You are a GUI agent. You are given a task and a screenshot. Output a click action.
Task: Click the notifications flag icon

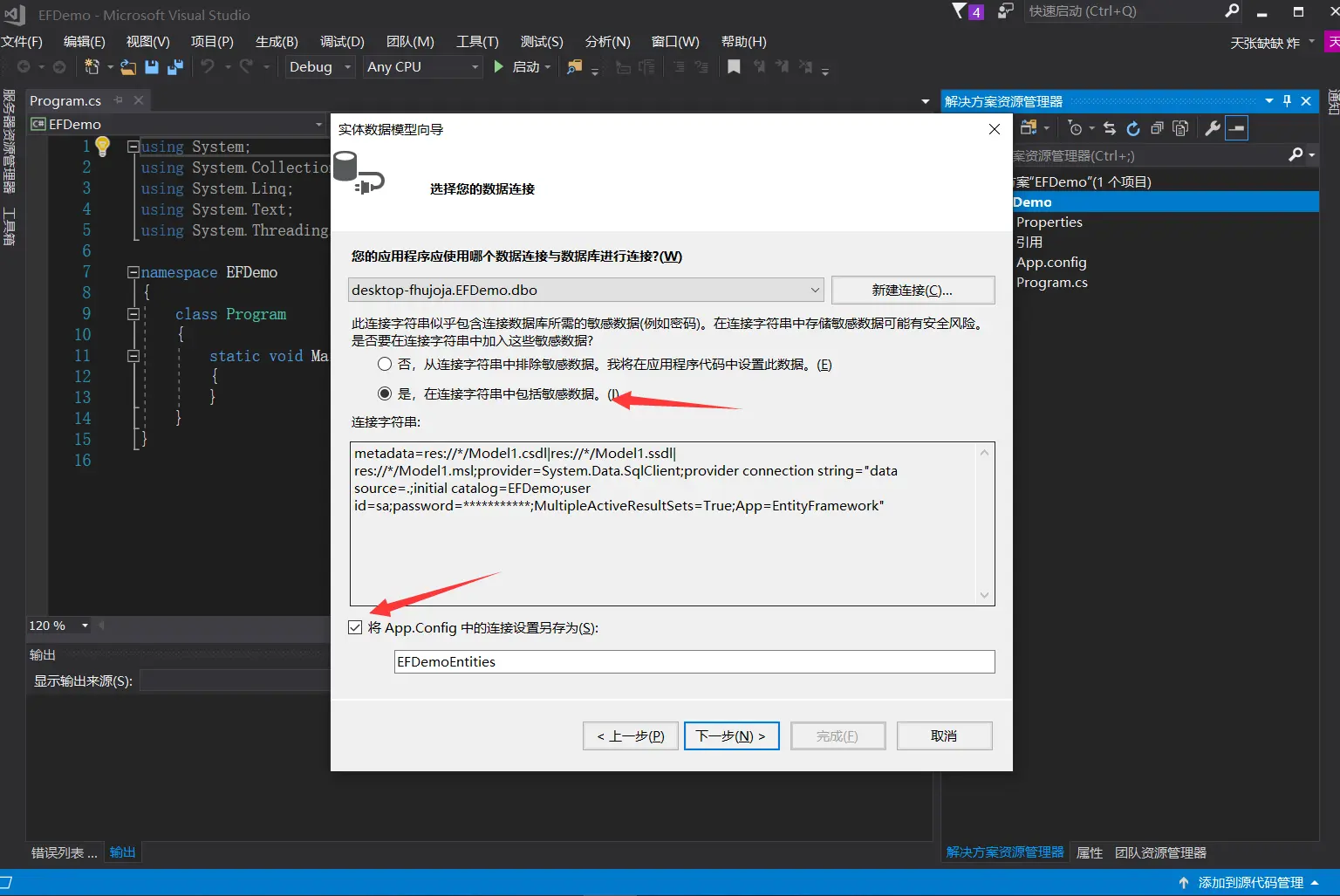pyautogui.click(x=959, y=10)
